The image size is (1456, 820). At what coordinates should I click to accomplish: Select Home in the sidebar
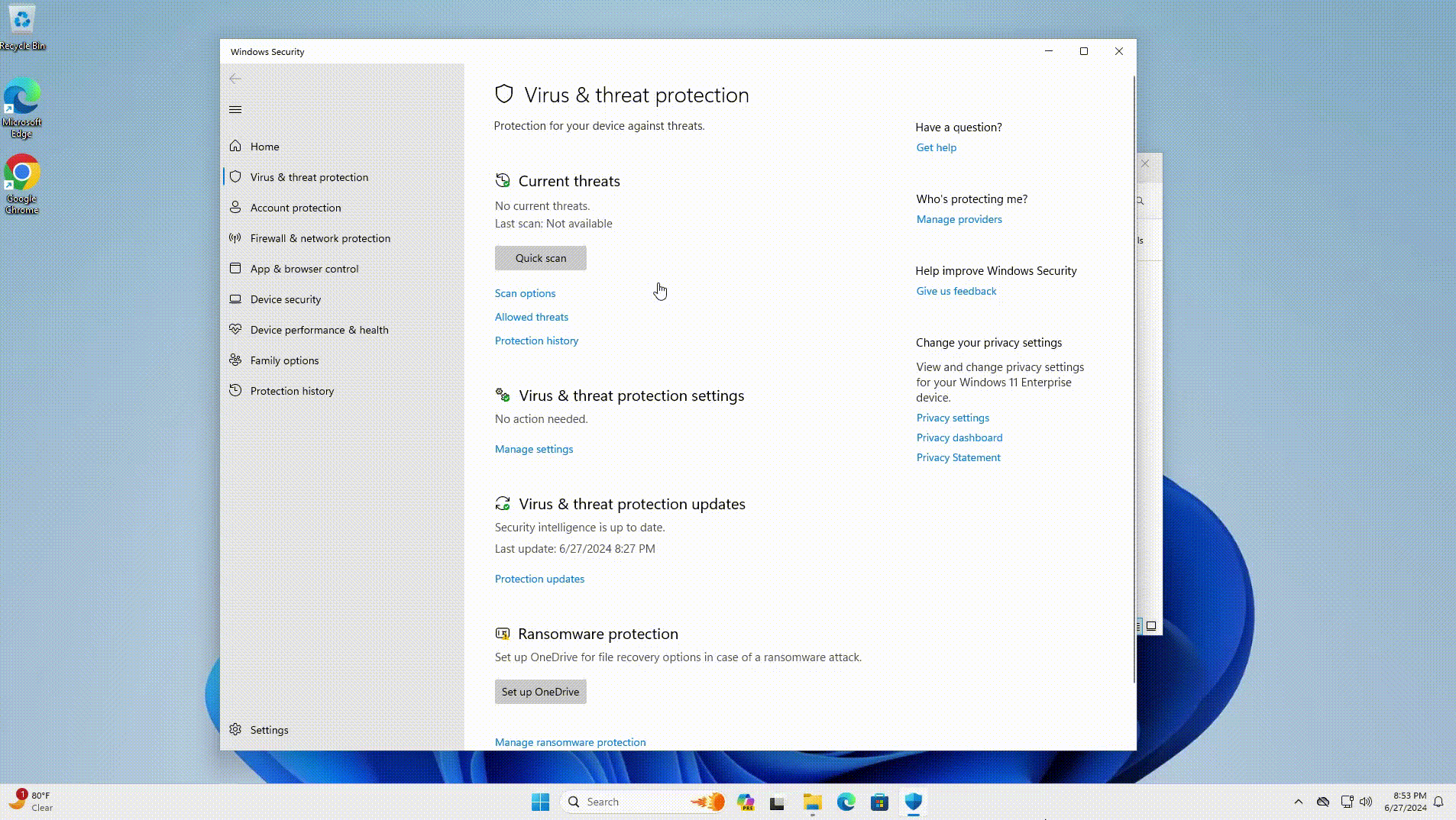click(264, 147)
